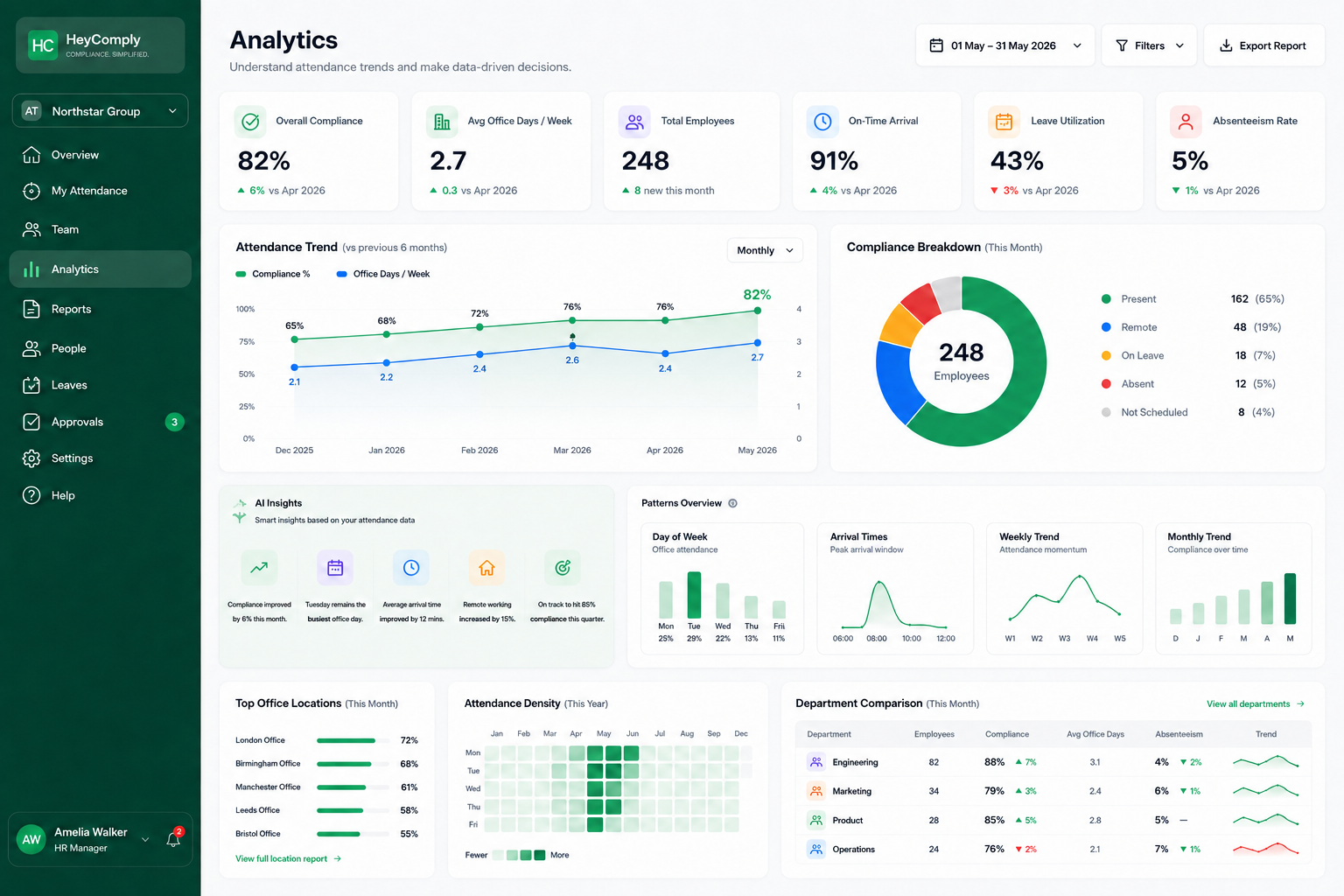Click the Avg Office Days column header

click(x=1095, y=734)
